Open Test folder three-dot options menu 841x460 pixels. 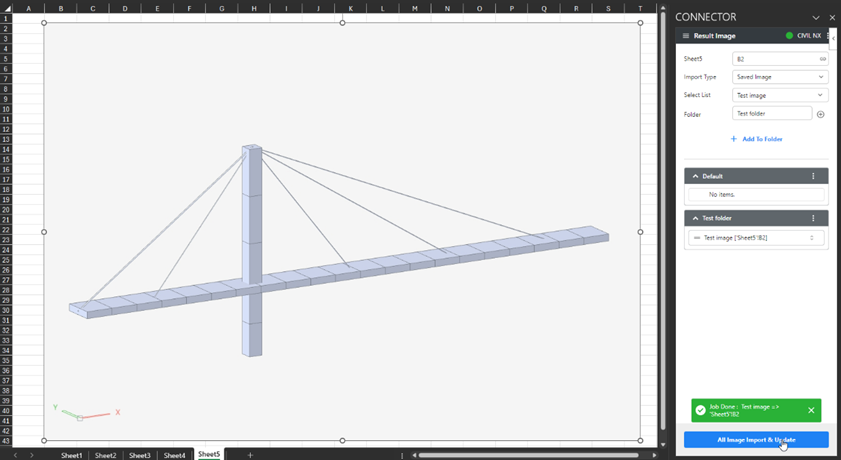click(813, 218)
